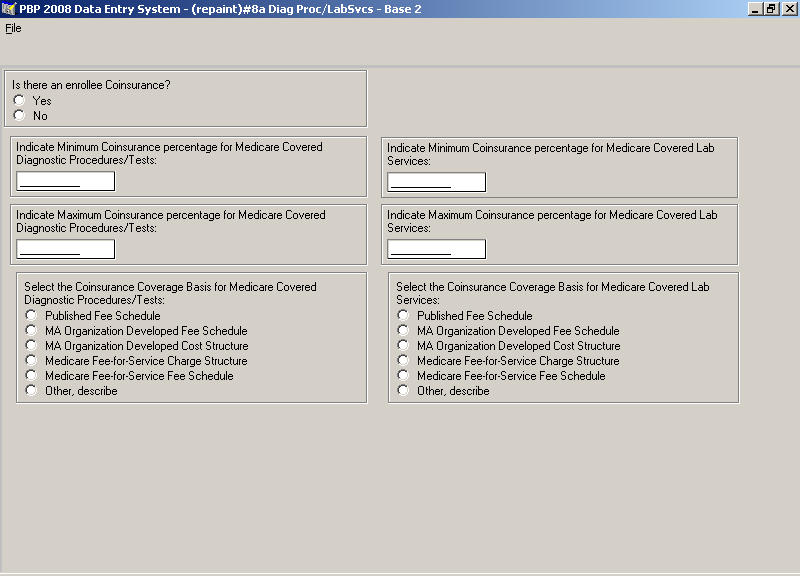Select Medicare Fee-for-Service Charge Structure for Lab Services

[x=403, y=360]
